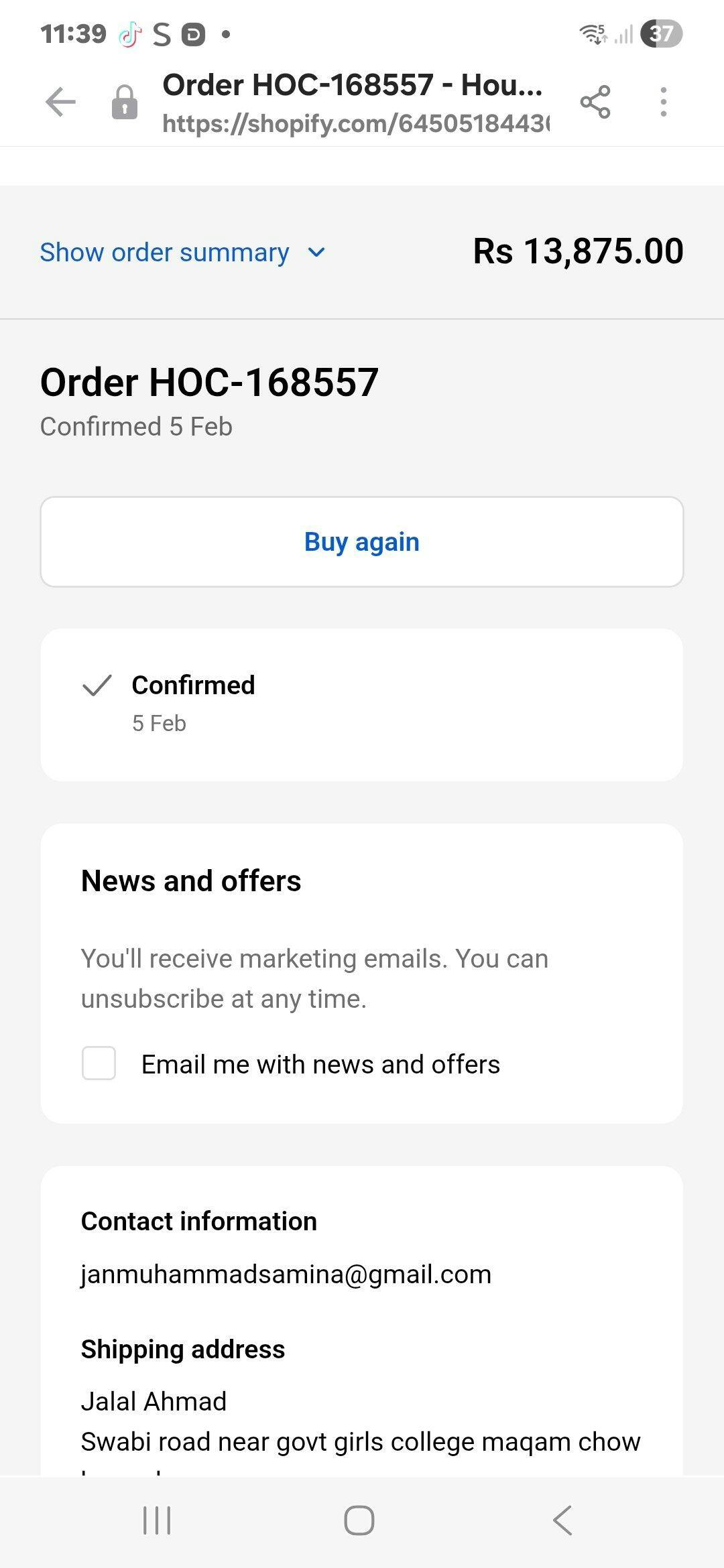The height and width of the screenshot is (1568, 724).
Task: Tap the clock in the status bar
Action: point(73,34)
